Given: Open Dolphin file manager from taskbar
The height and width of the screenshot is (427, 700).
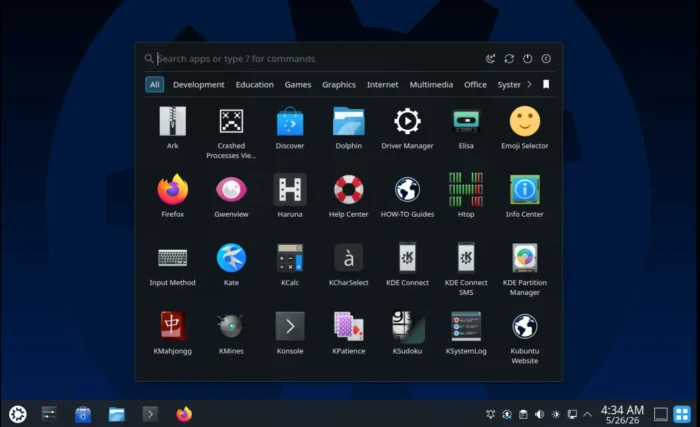Looking at the screenshot, I should (117, 414).
